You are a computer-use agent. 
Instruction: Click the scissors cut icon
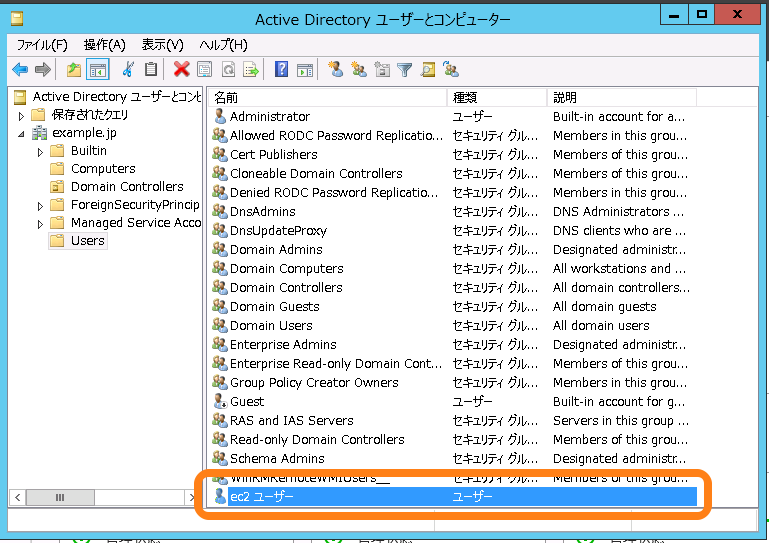(x=128, y=70)
